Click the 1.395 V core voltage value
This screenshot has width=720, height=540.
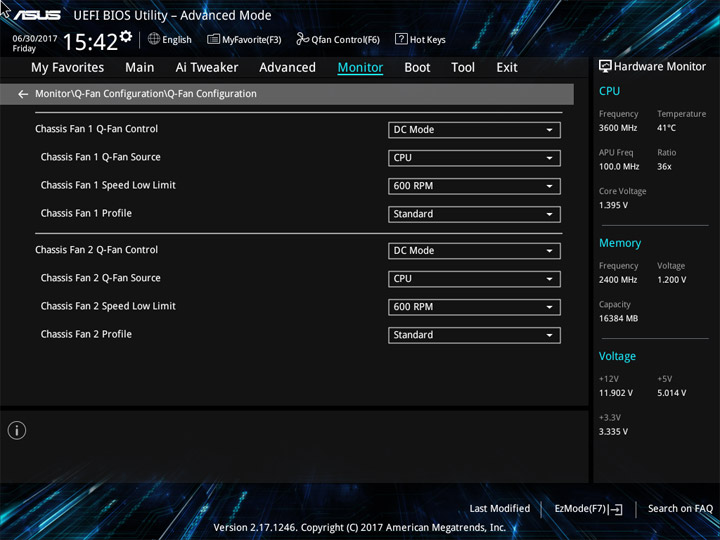[x=613, y=205]
